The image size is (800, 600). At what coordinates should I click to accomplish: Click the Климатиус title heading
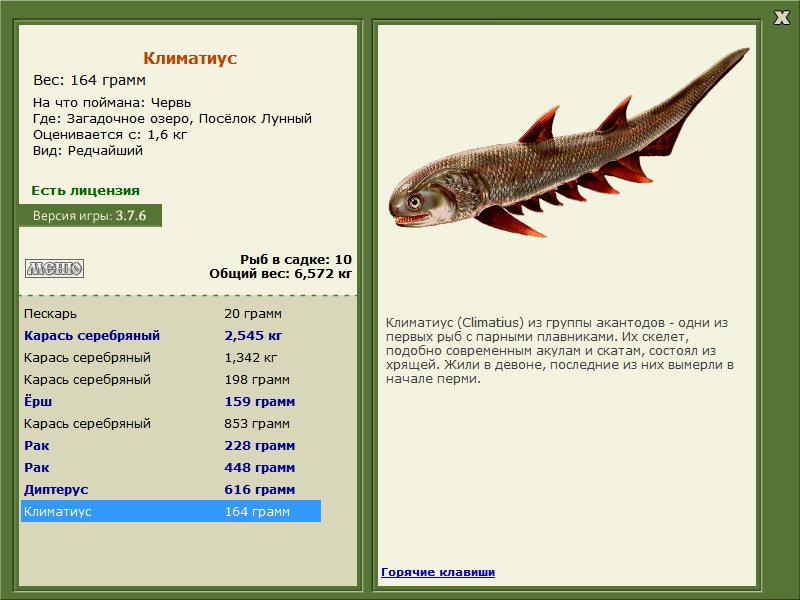(x=190, y=58)
